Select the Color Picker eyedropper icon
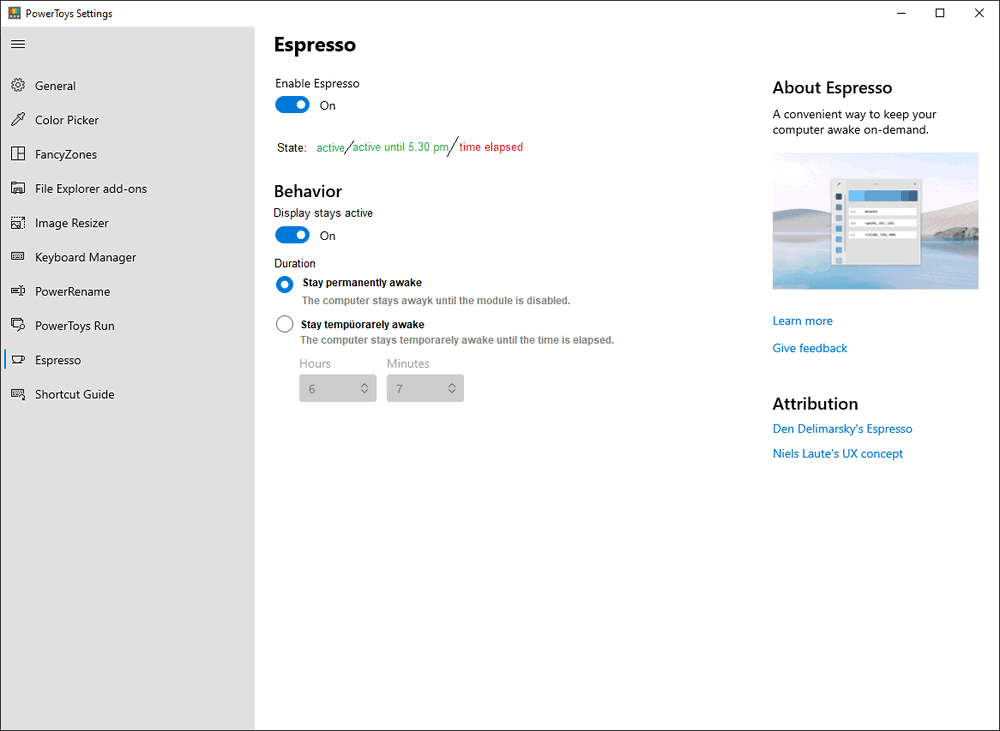The image size is (1000, 731). (x=18, y=119)
